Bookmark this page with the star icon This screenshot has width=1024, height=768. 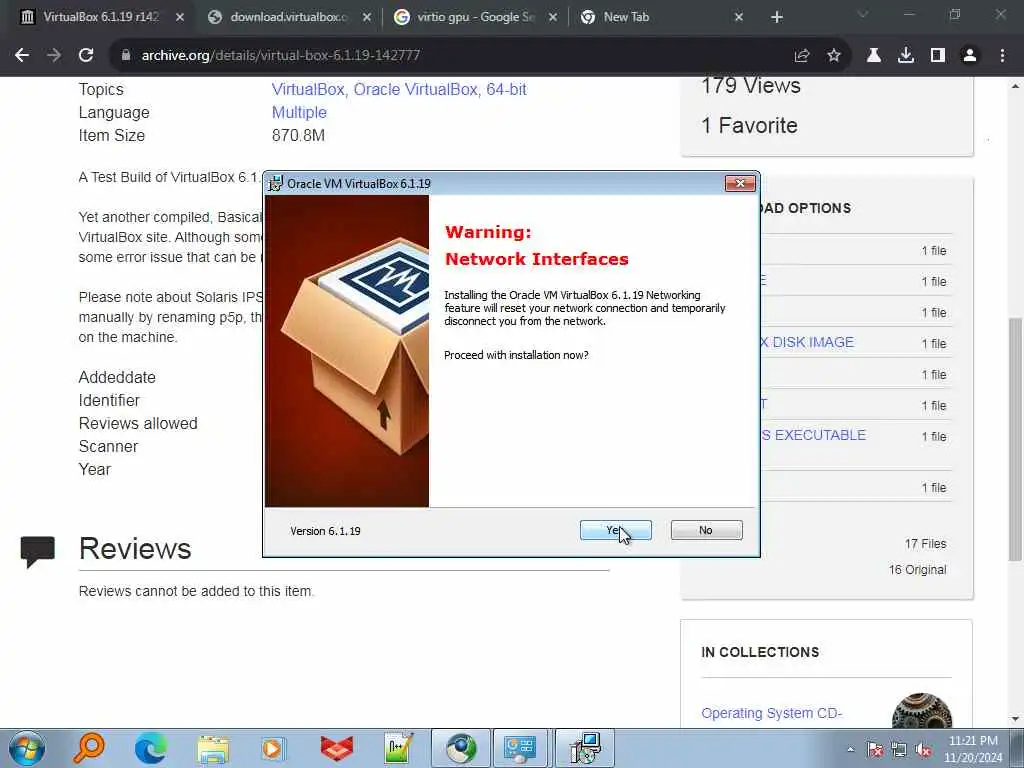tap(834, 56)
